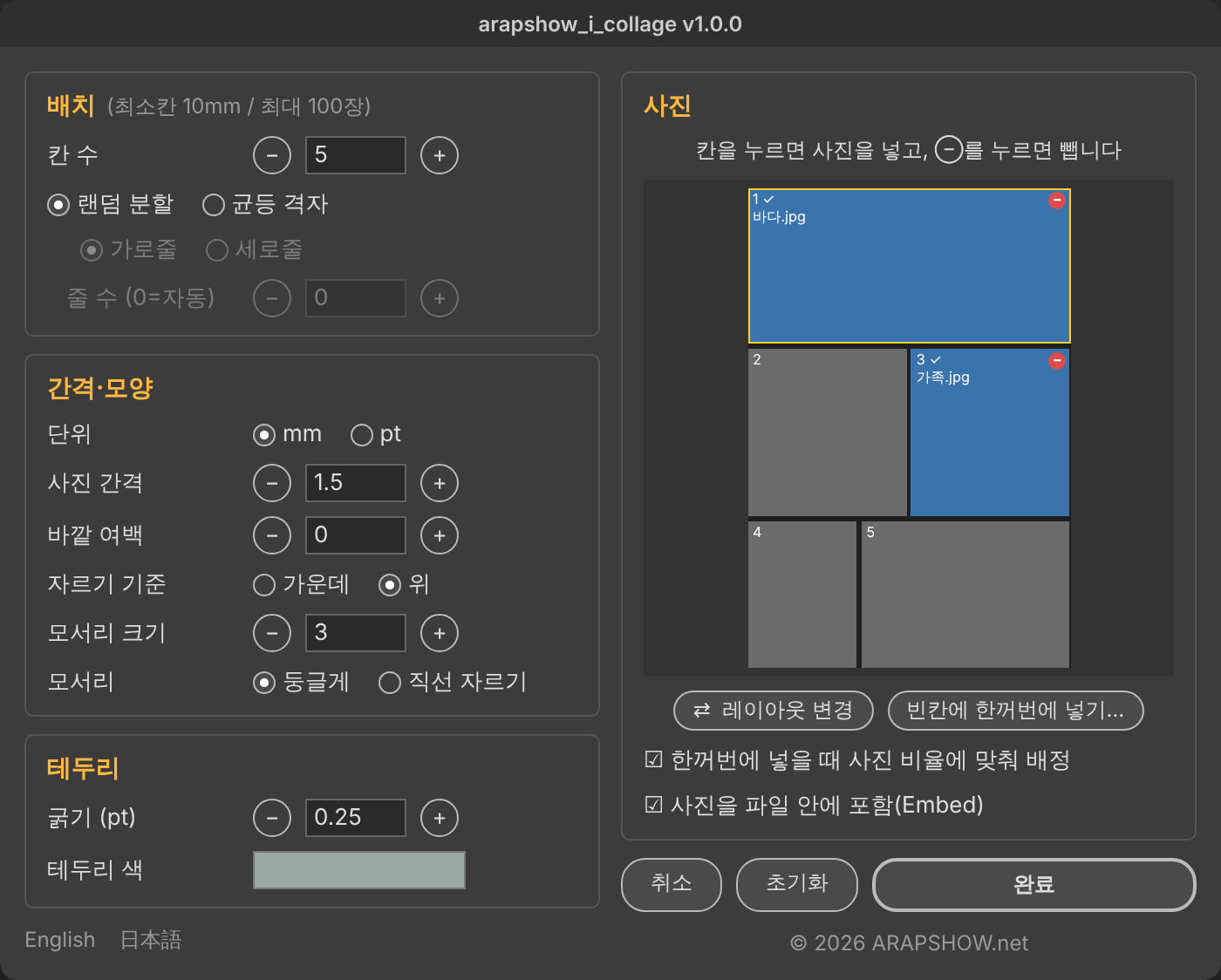Click the 바깥 여백 input field
1221x980 pixels.
click(356, 535)
